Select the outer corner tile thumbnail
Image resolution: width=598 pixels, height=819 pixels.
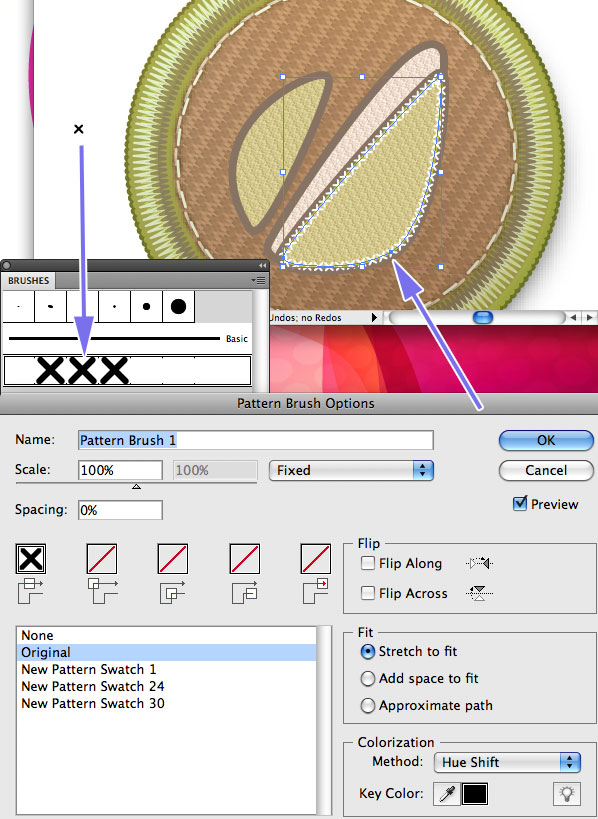point(102,558)
